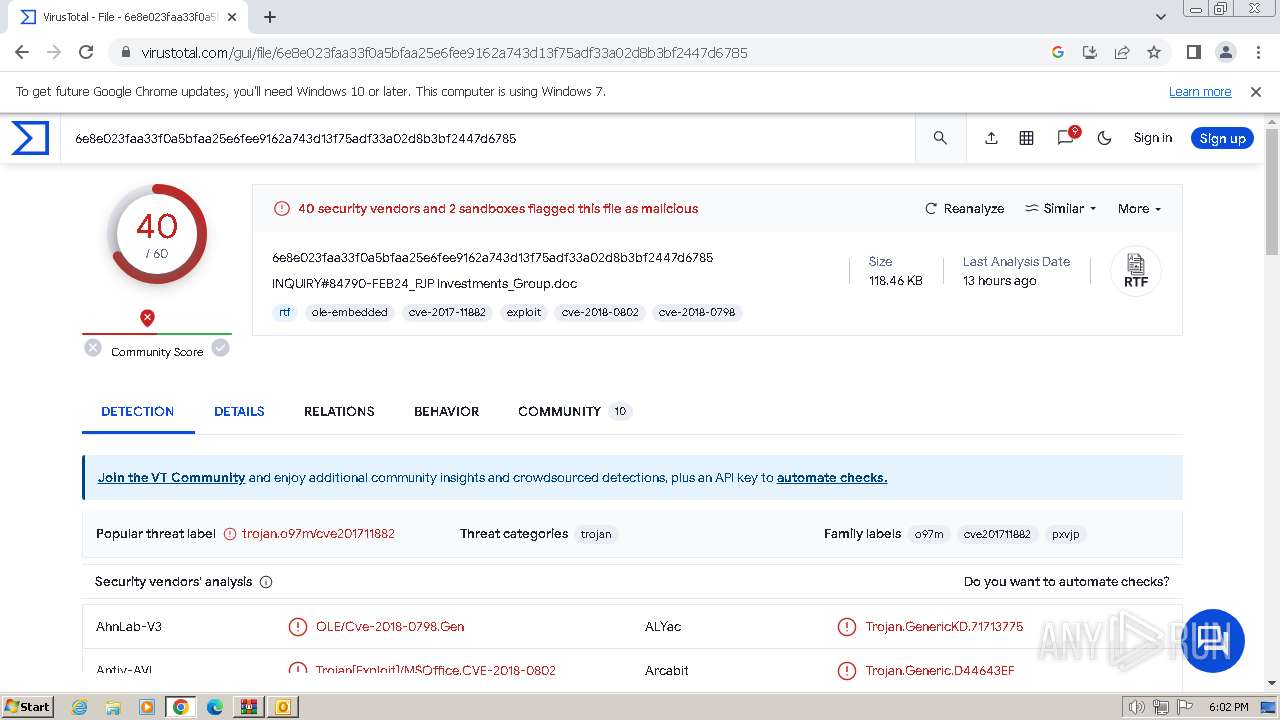Vote malicious with community score X

[x=93, y=348]
